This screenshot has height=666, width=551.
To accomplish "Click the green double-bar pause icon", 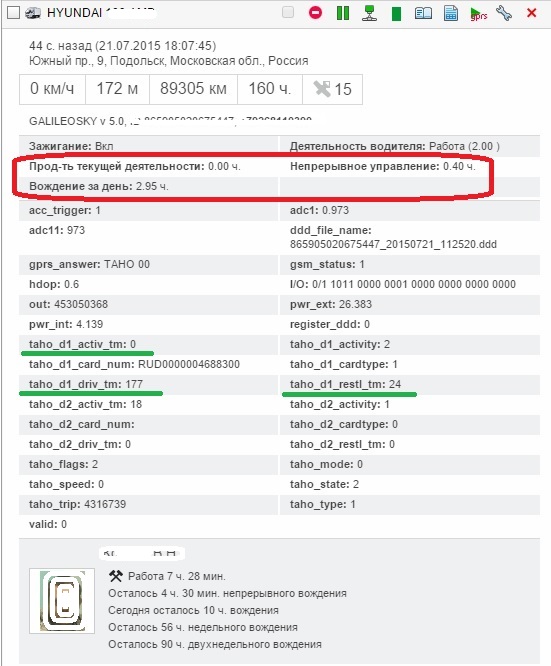I will [x=342, y=13].
